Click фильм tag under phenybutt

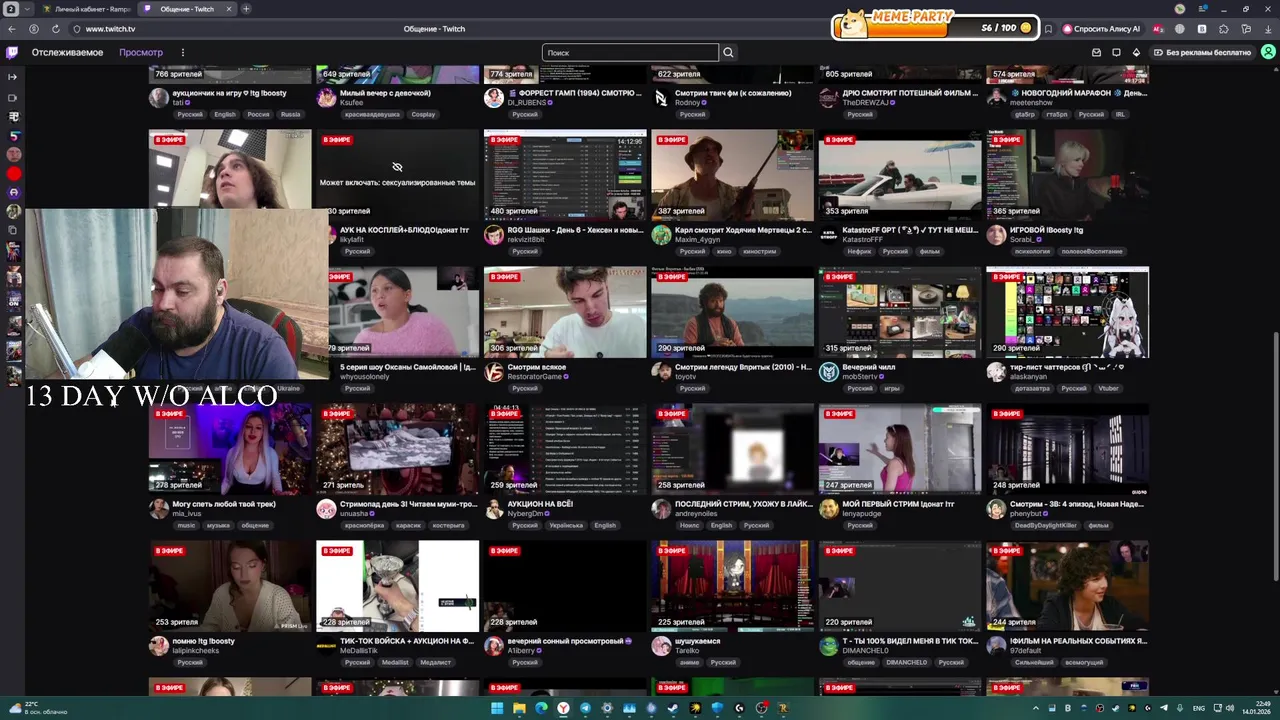[1098, 525]
